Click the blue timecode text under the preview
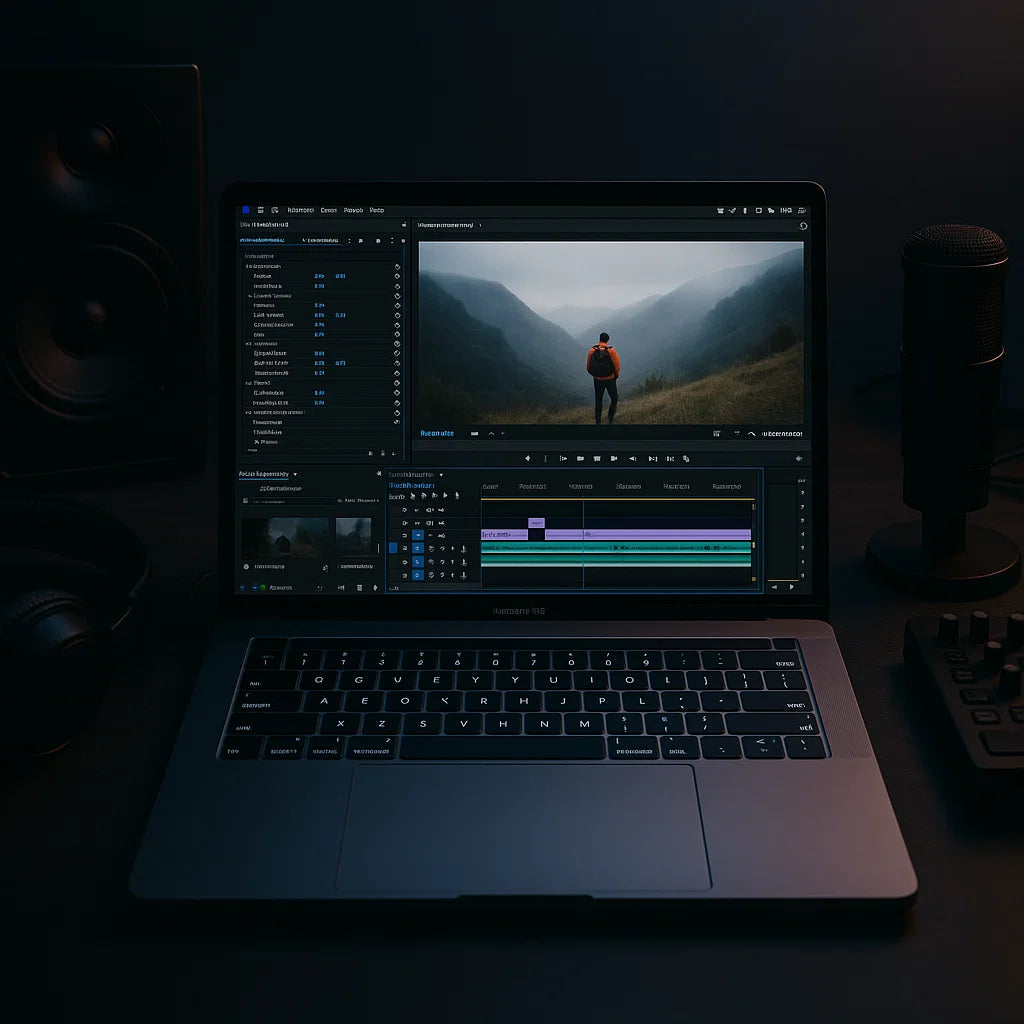This screenshot has width=1024, height=1024. (x=437, y=433)
